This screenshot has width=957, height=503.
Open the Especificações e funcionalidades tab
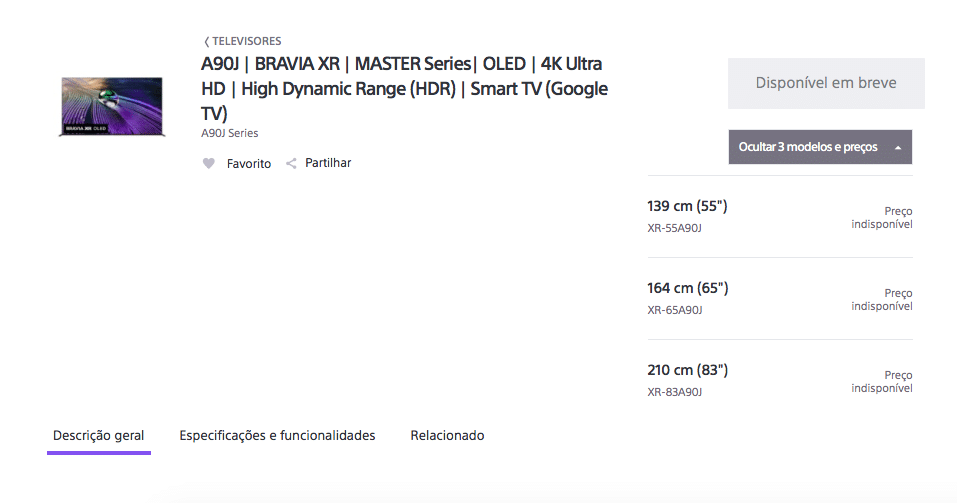277,436
